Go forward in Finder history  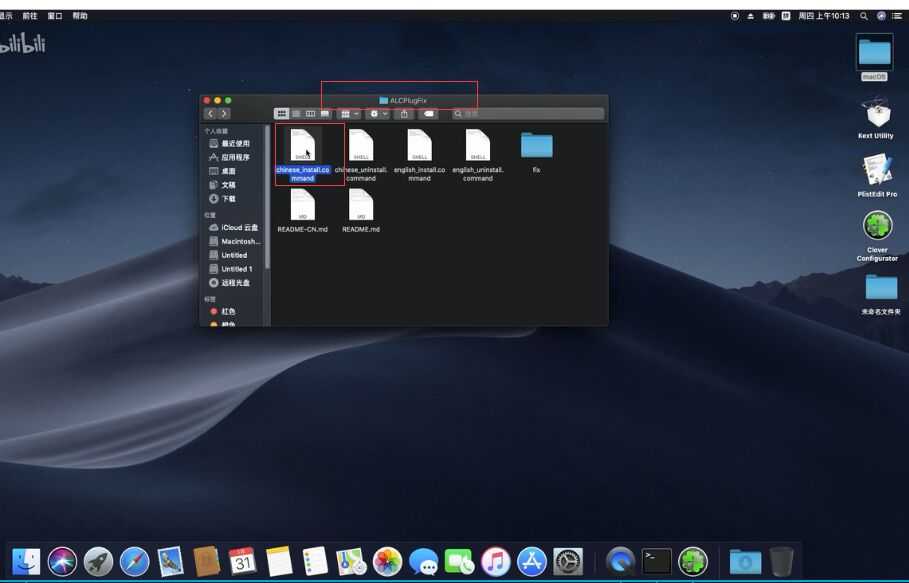point(224,114)
